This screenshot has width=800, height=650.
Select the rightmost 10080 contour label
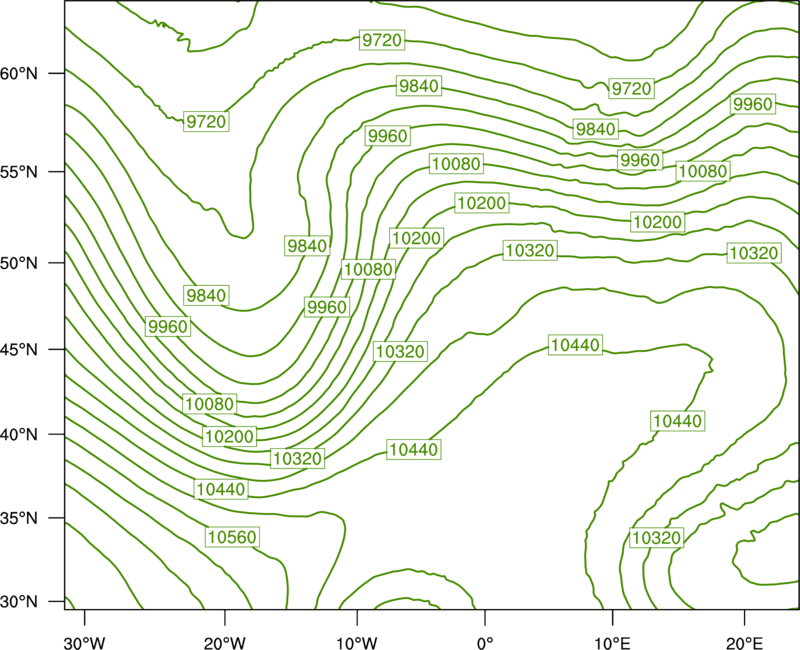pos(703,171)
